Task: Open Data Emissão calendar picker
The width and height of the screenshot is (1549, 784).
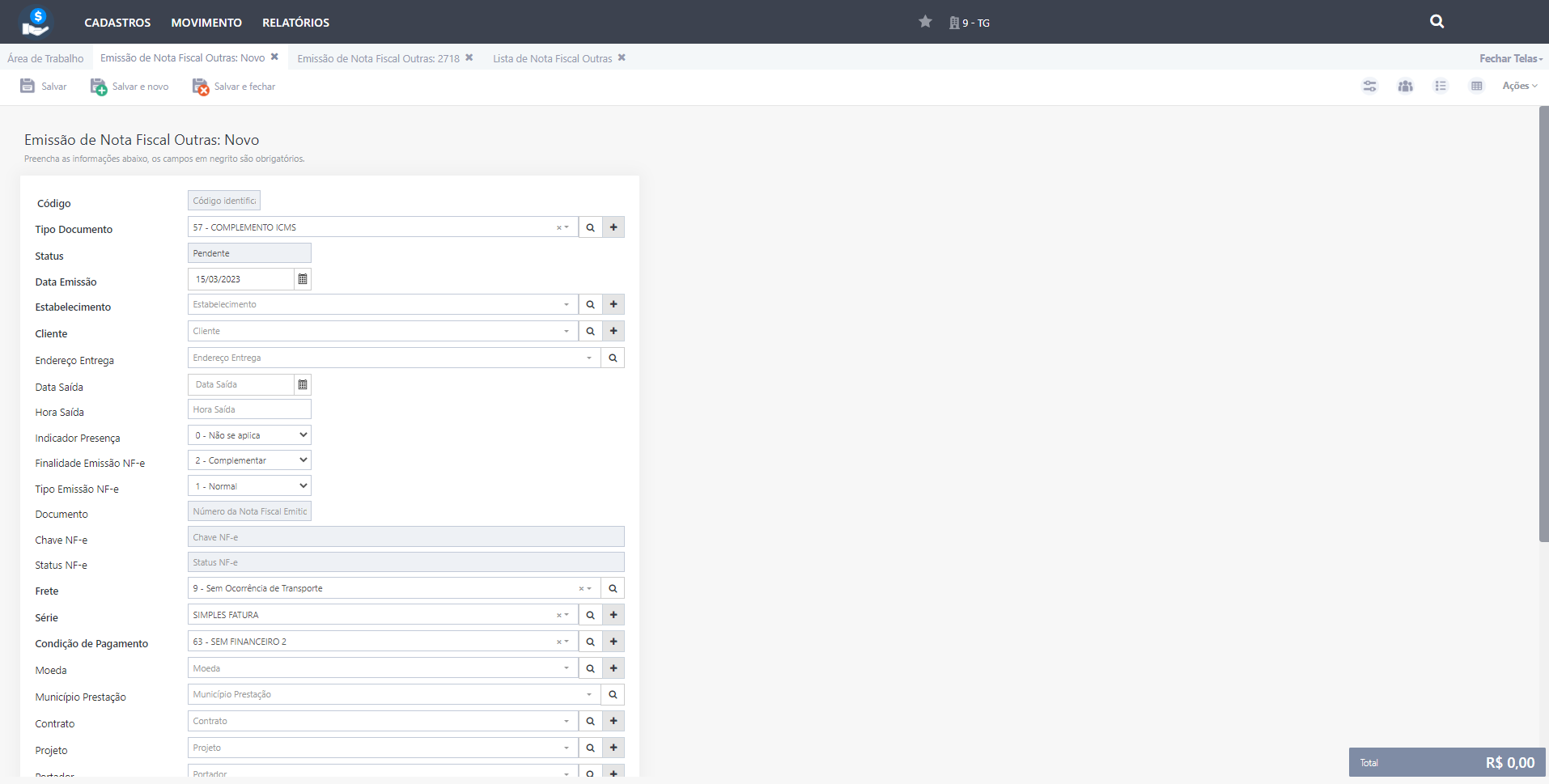Action: pos(303,279)
